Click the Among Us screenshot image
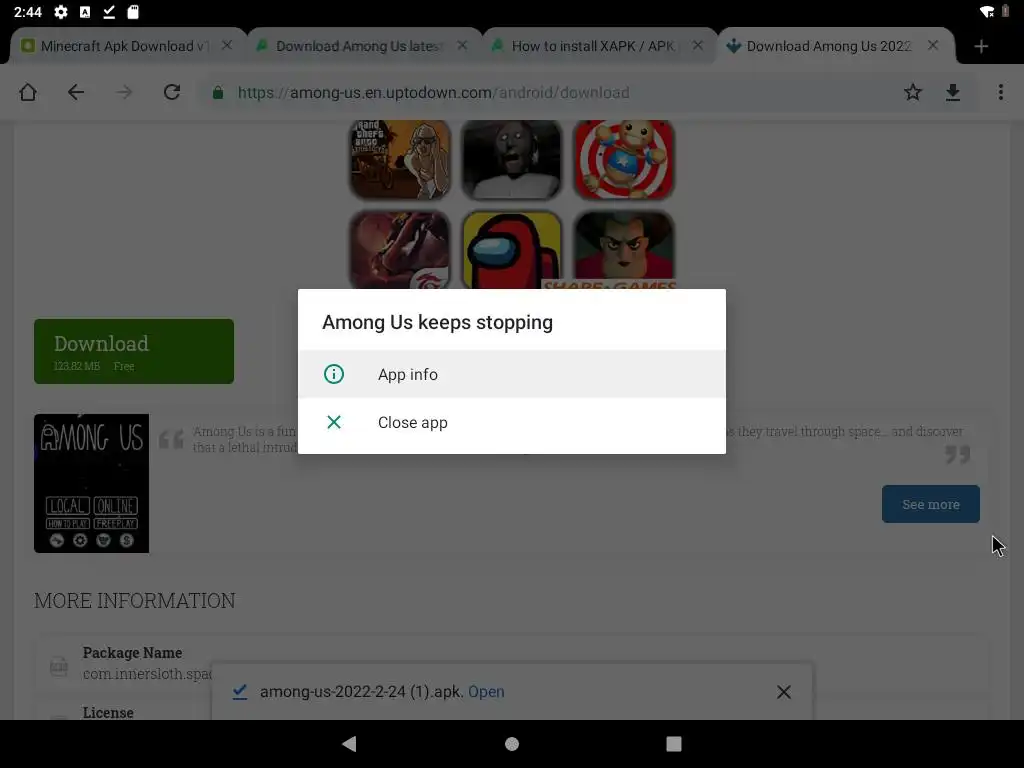 [91, 483]
